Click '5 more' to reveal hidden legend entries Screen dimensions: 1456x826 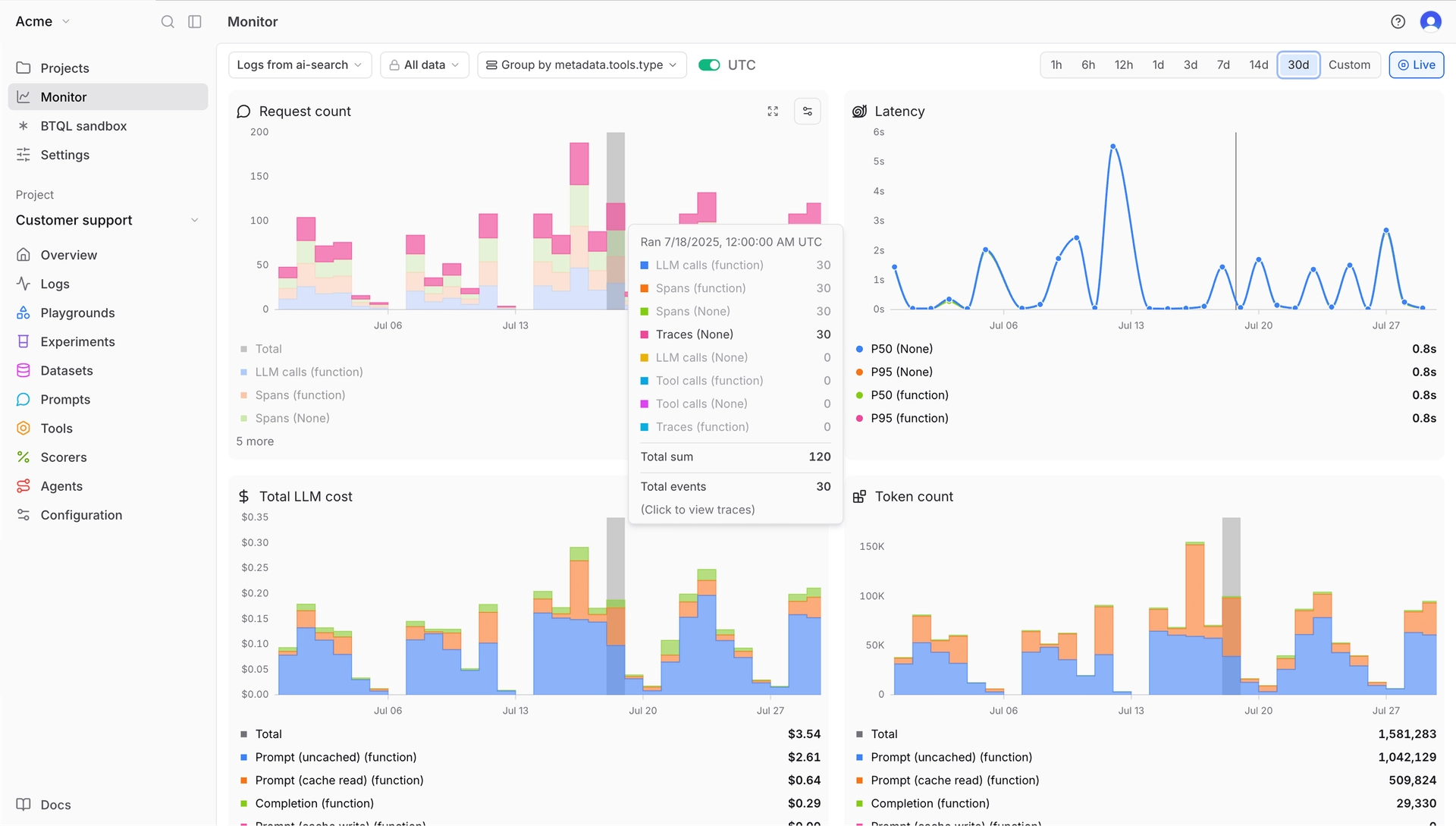tap(255, 441)
